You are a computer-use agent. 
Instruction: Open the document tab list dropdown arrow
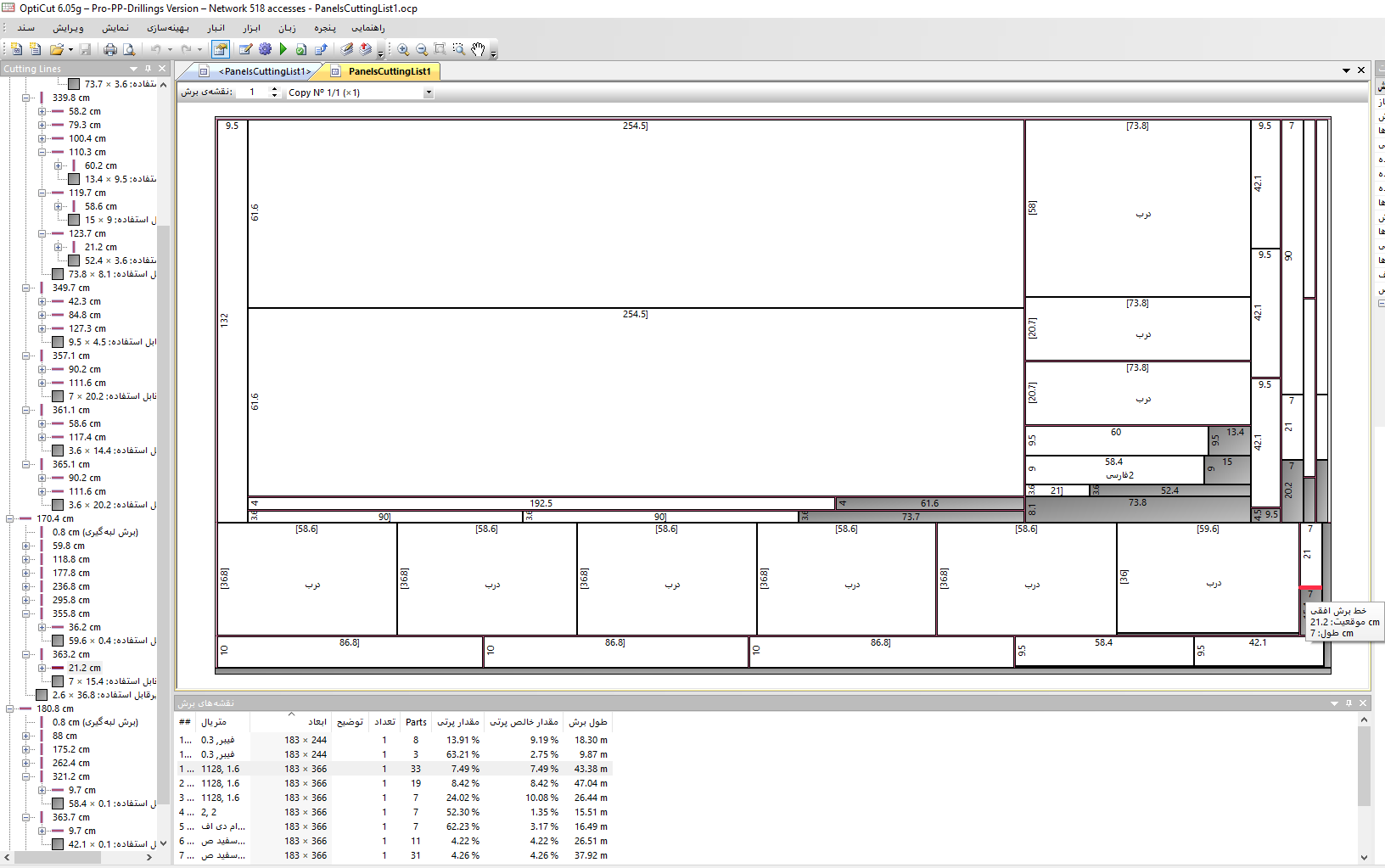pos(1346,70)
